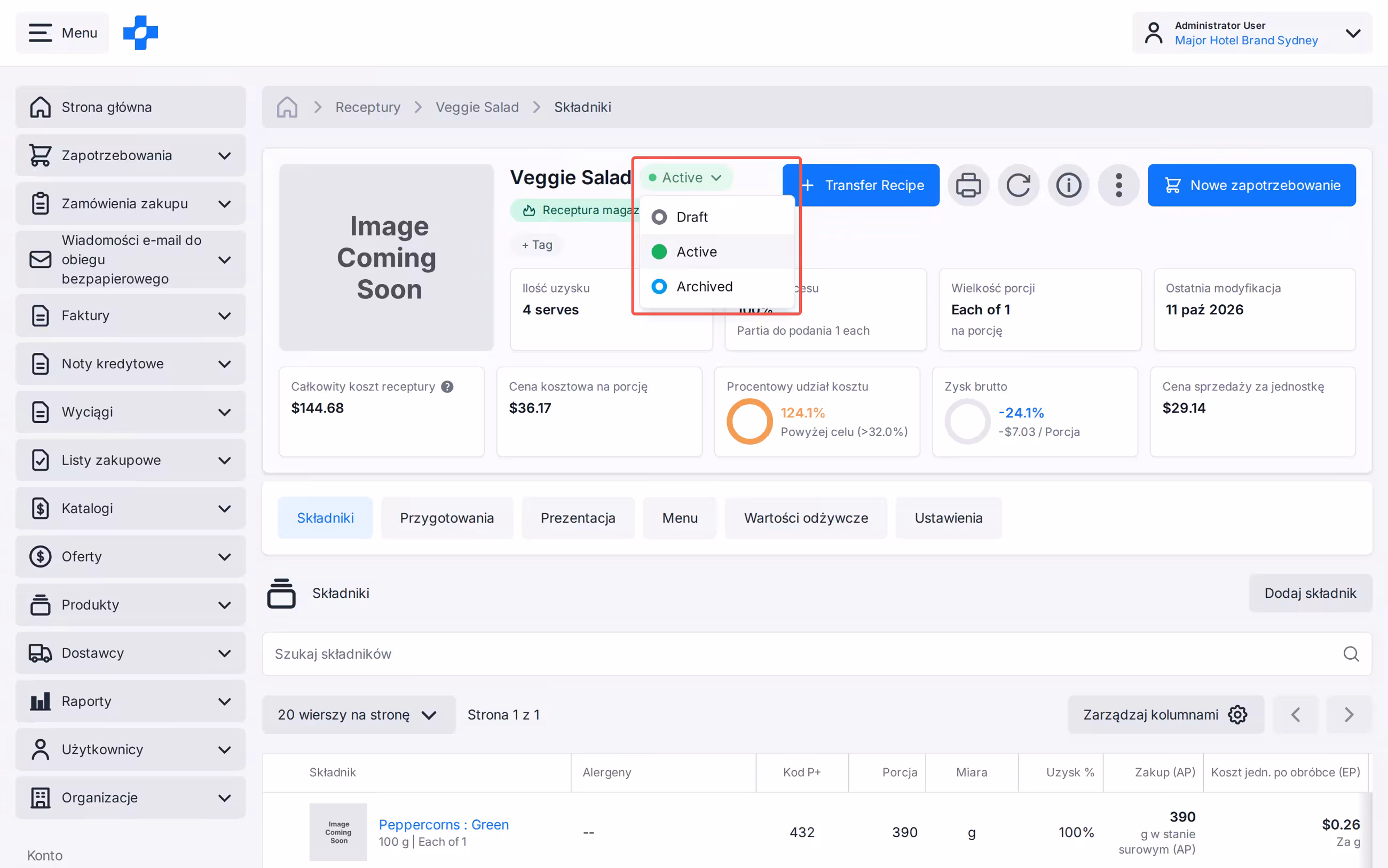The height and width of the screenshot is (868, 1388).
Task: Open the Wartości odżywcze tab
Action: (806, 517)
